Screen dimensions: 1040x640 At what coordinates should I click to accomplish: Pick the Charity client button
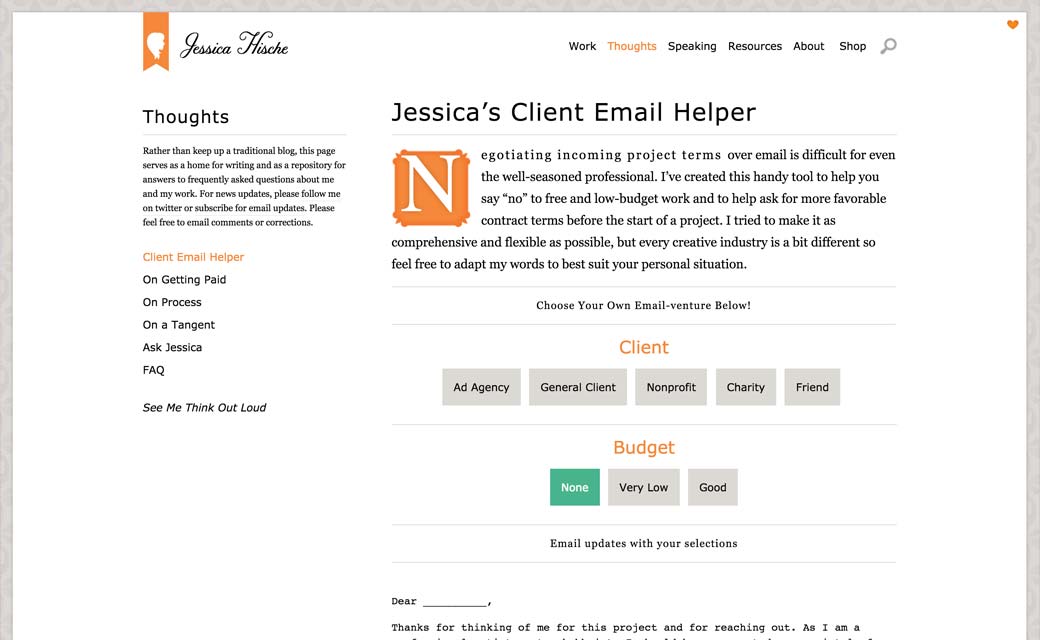pos(745,387)
